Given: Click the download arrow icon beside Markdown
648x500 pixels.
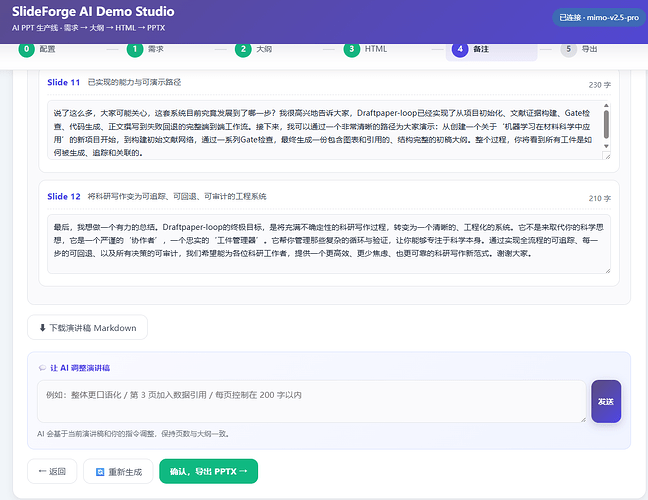Looking at the screenshot, I should pos(42,328).
